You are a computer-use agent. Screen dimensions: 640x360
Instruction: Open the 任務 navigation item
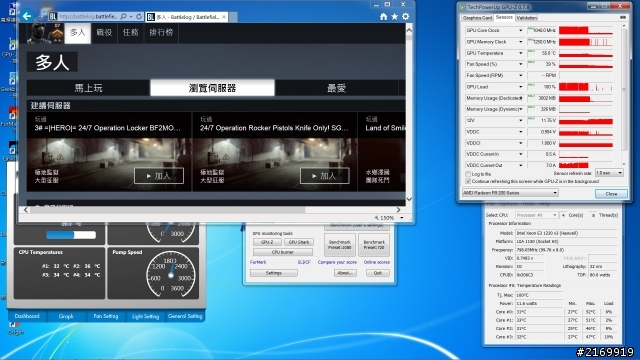coord(131,33)
